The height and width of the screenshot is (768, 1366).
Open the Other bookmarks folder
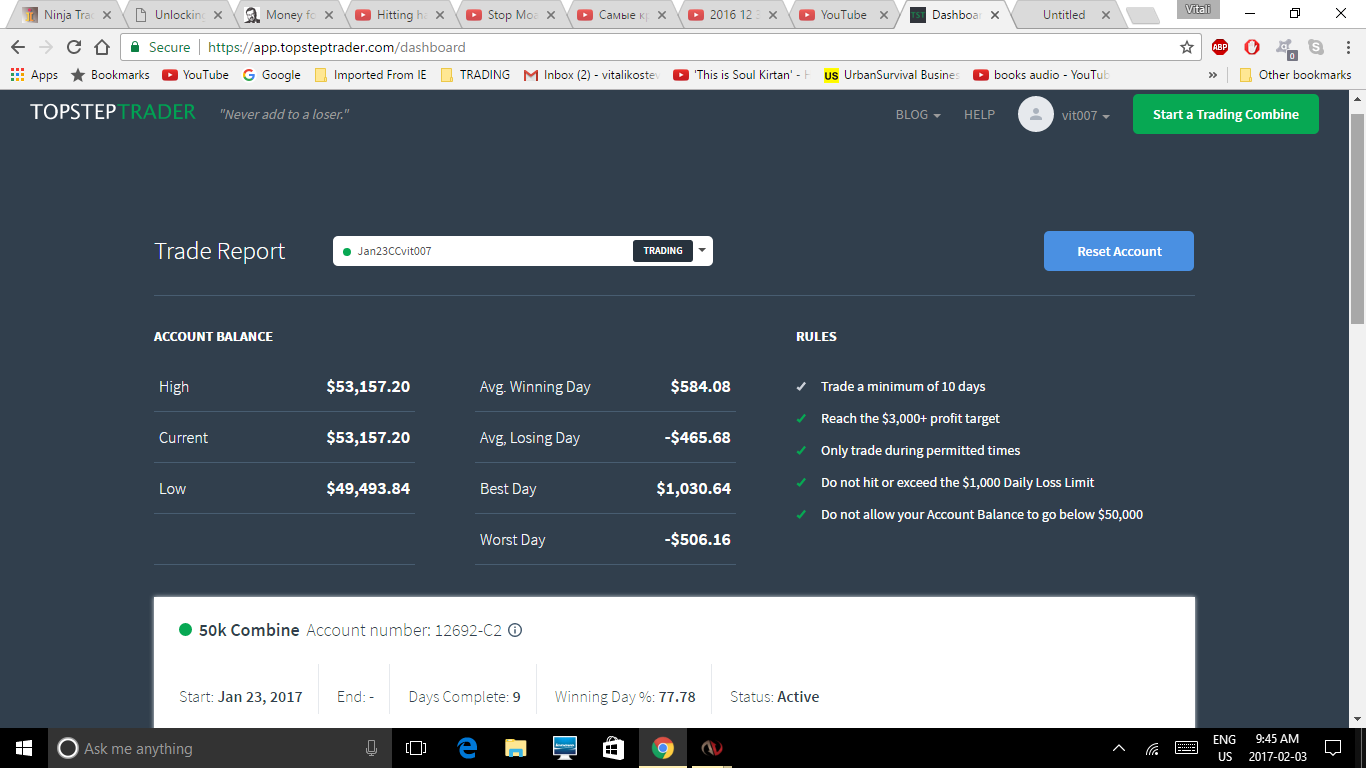(1295, 75)
